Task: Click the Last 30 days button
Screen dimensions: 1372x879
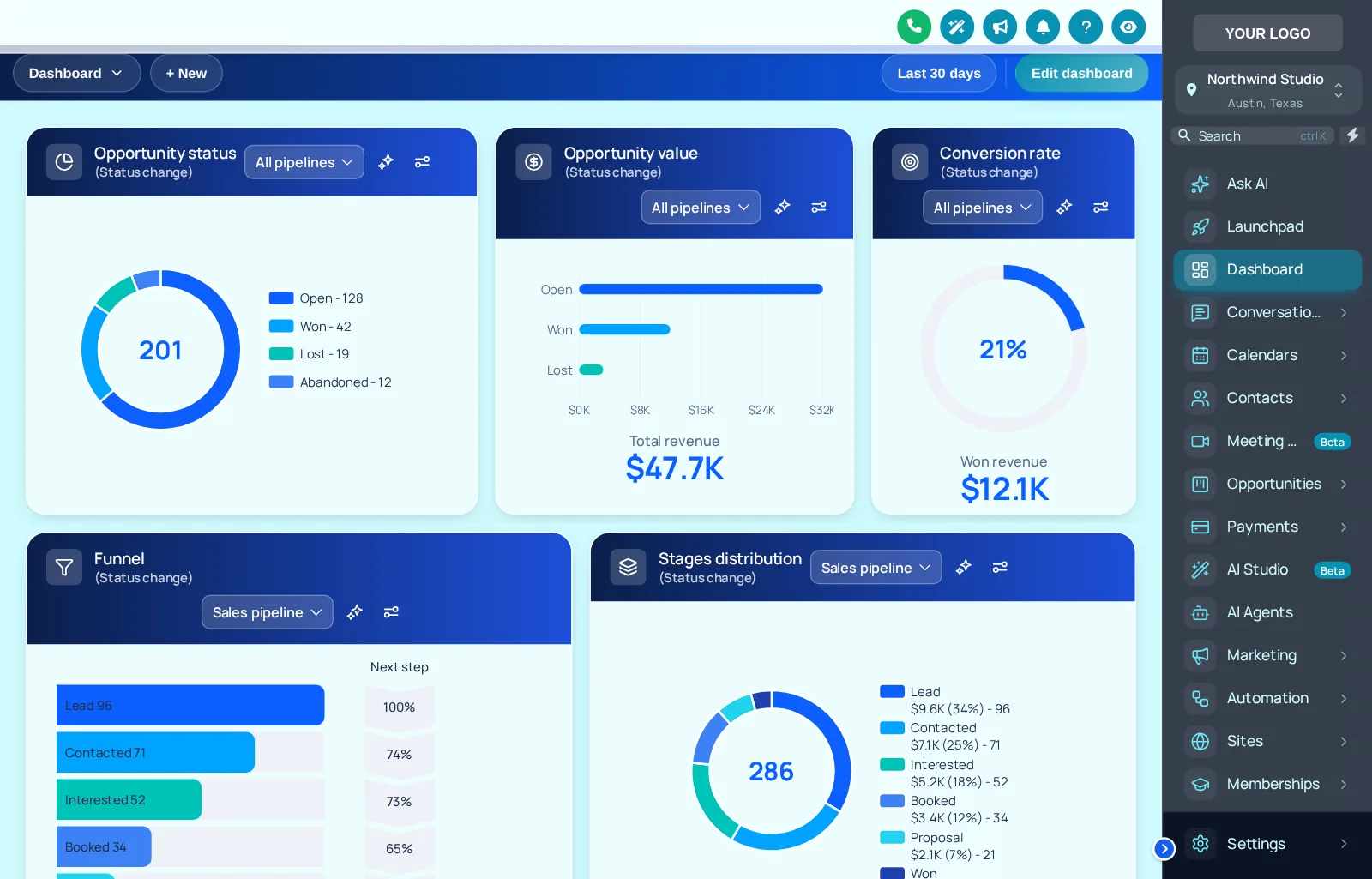Action: [939, 73]
